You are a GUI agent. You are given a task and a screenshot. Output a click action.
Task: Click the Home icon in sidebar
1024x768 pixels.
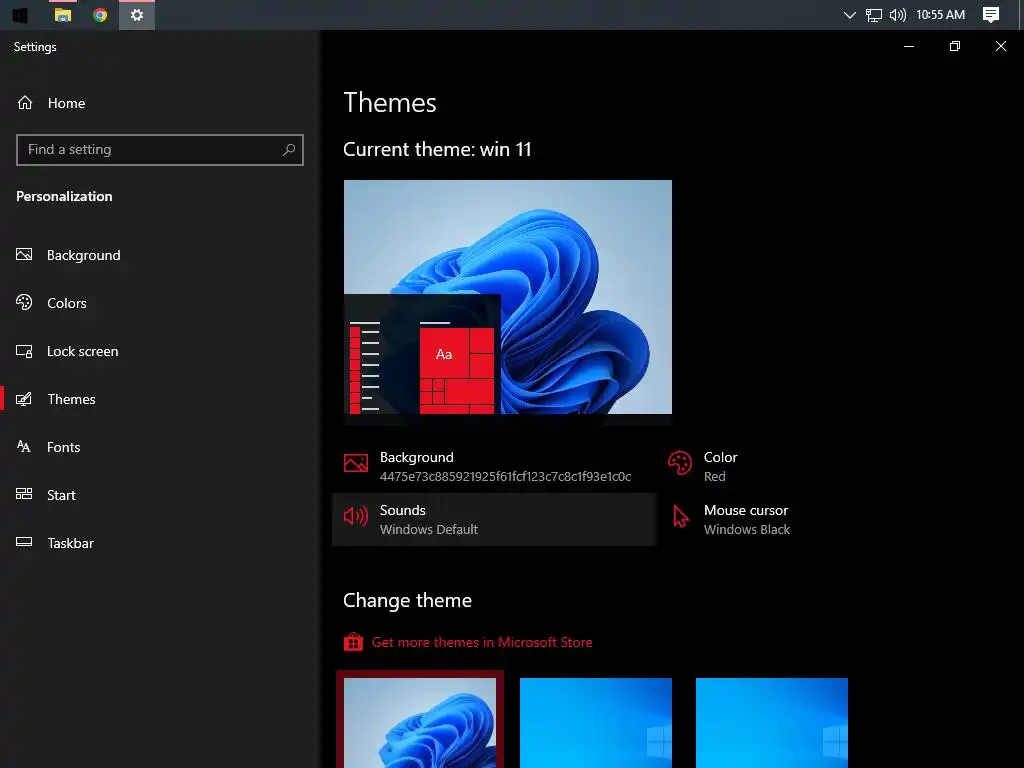(25, 103)
